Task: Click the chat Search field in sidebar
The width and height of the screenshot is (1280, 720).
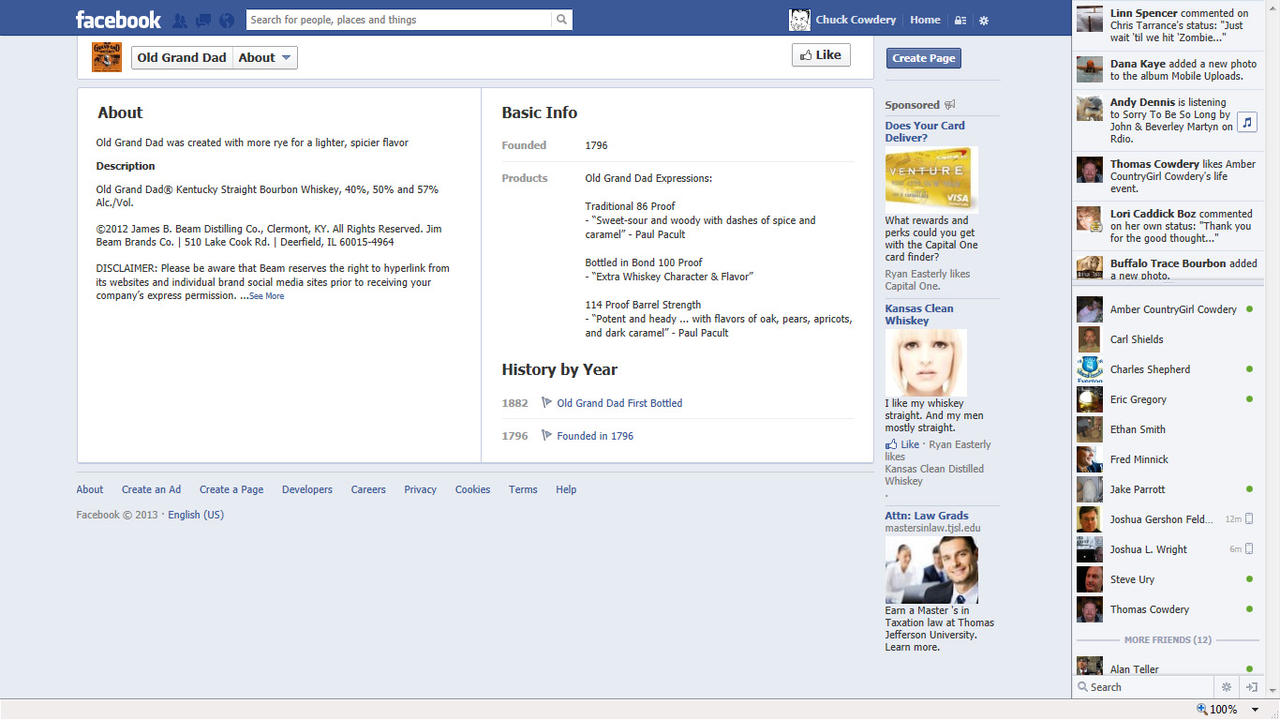Action: 1144,687
